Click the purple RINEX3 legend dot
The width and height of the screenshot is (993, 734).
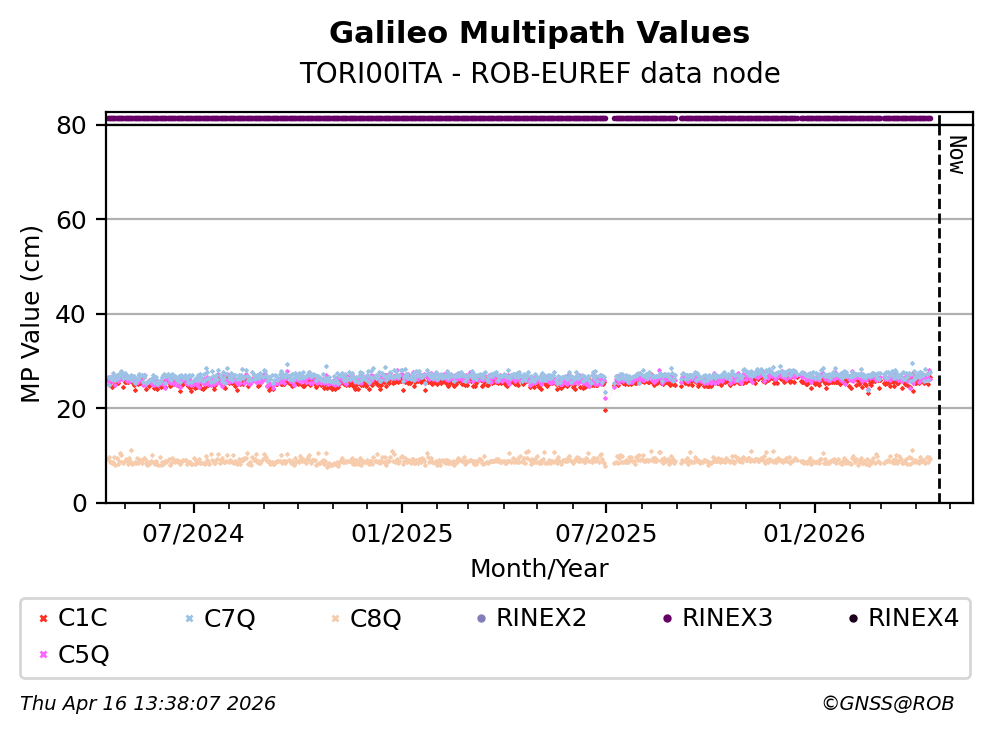[666, 619]
